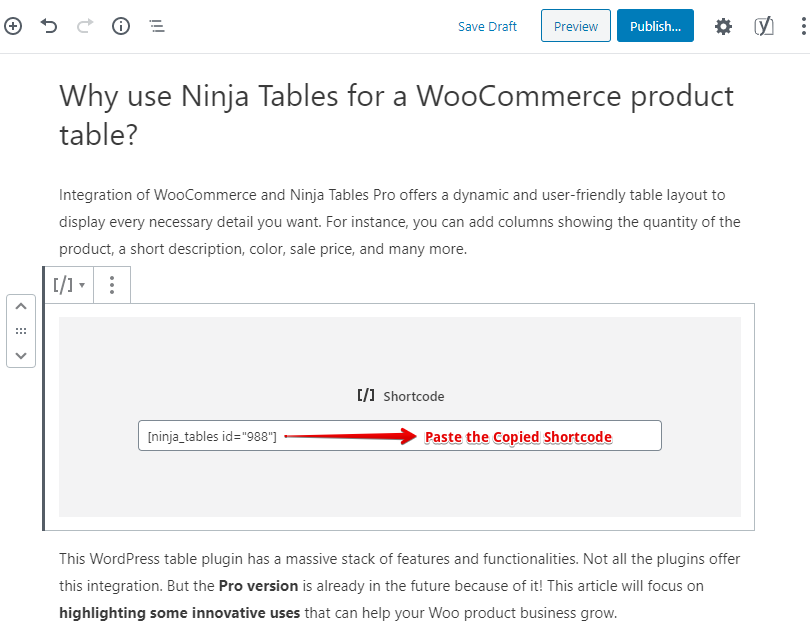Viewport: 810px width, 640px height.
Task: Click Save Draft link
Action: [x=487, y=26]
